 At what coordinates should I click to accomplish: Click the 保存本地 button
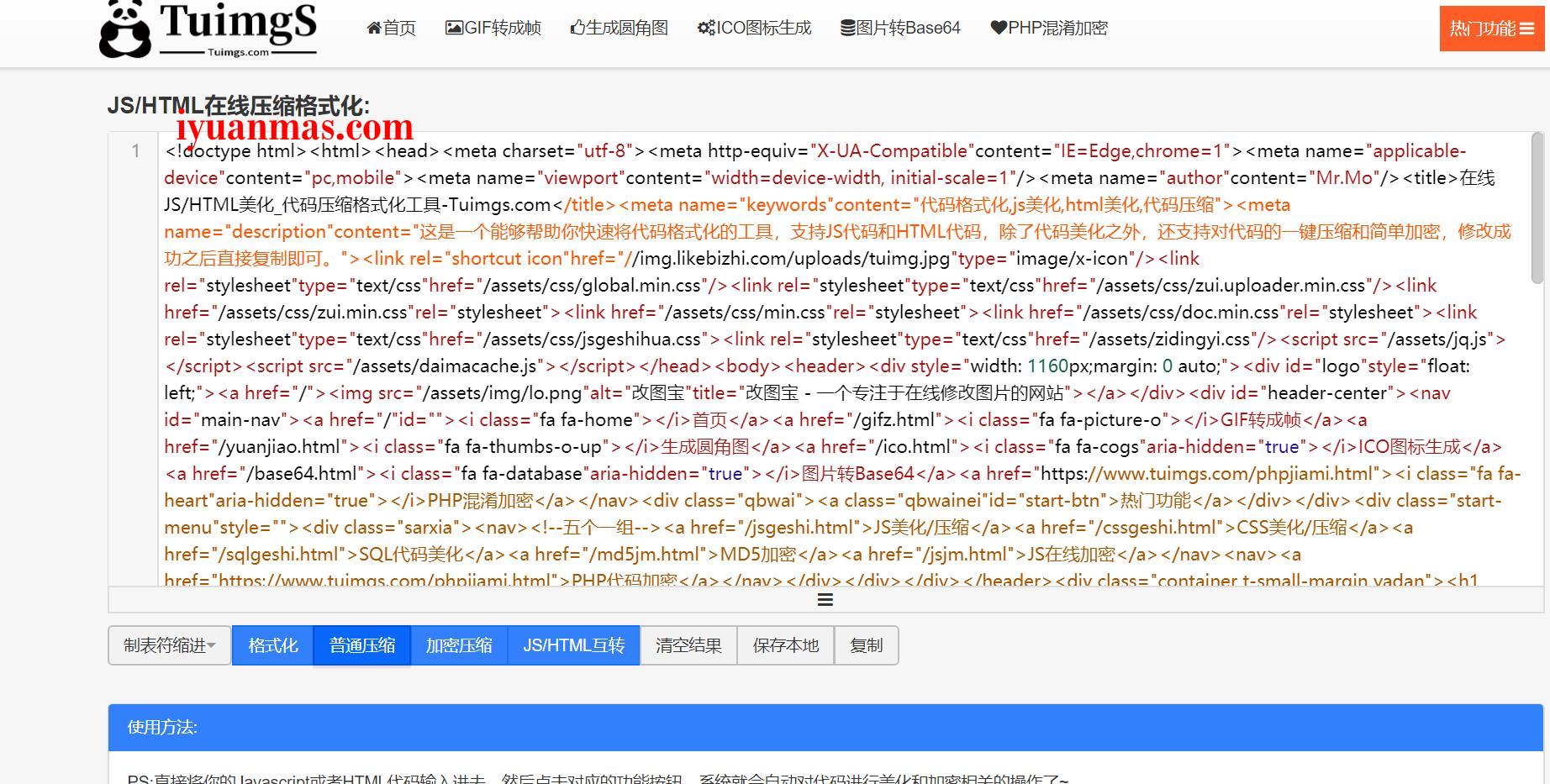(786, 645)
